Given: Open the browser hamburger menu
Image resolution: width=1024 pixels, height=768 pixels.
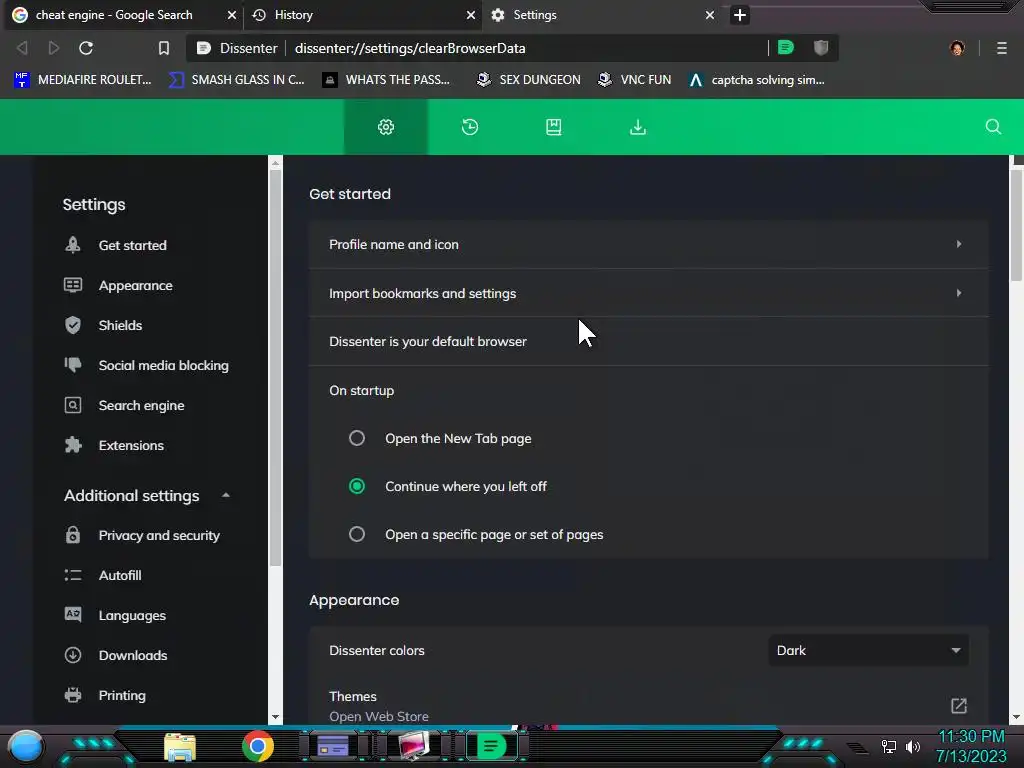Looking at the screenshot, I should tap(1002, 48).
